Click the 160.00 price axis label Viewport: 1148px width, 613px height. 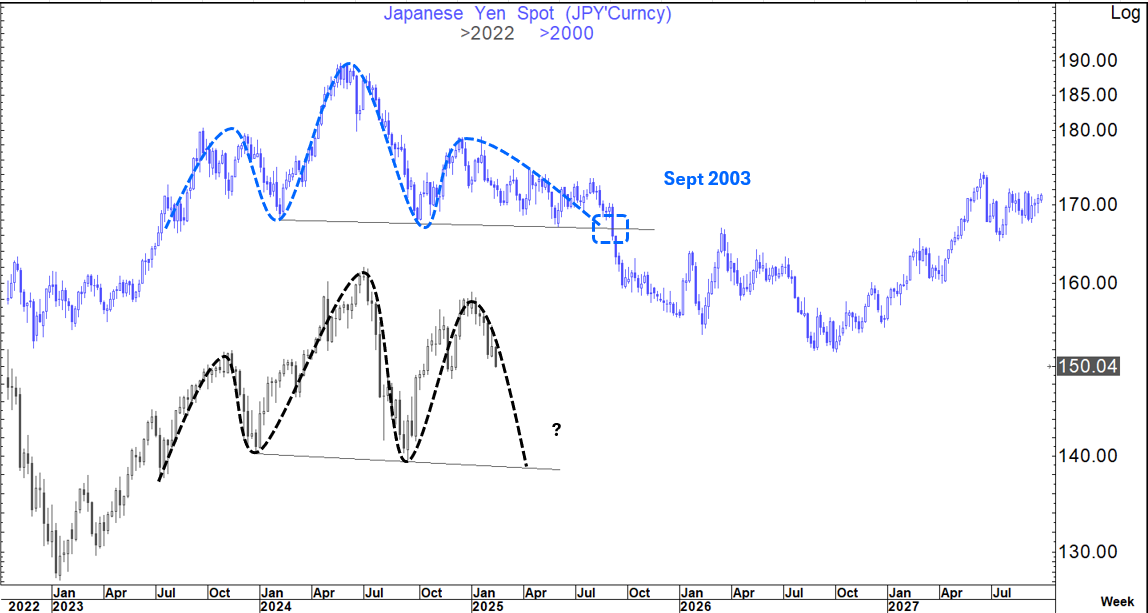click(x=1089, y=283)
